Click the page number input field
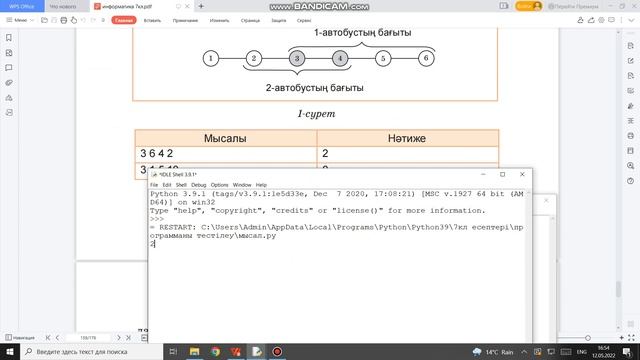 point(88,338)
